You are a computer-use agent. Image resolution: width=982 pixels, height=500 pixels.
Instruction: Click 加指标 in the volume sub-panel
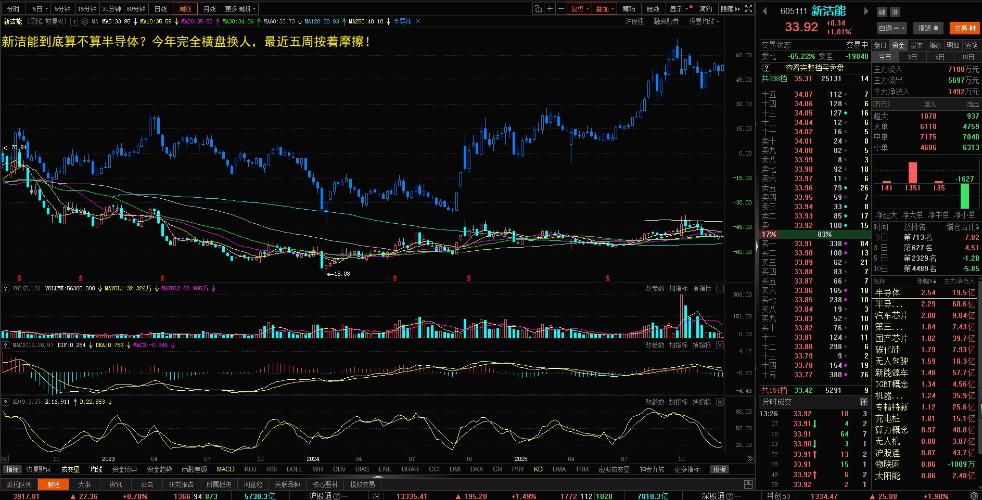pyautogui.click(x=677, y=289)
